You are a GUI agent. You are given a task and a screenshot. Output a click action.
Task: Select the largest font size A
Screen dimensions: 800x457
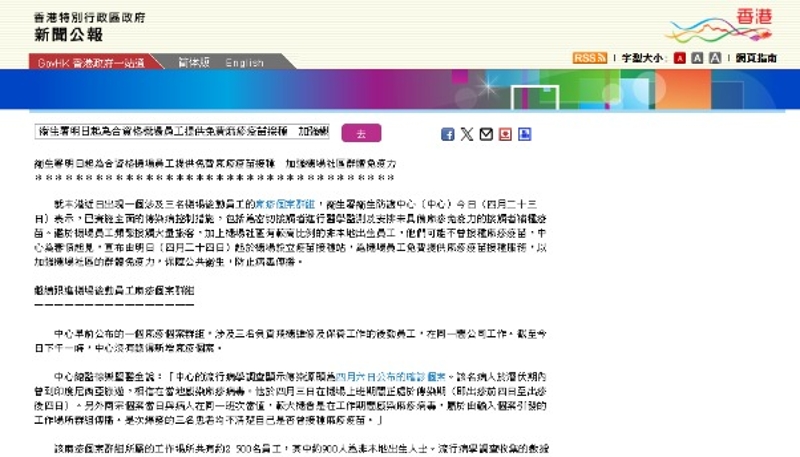716,58
